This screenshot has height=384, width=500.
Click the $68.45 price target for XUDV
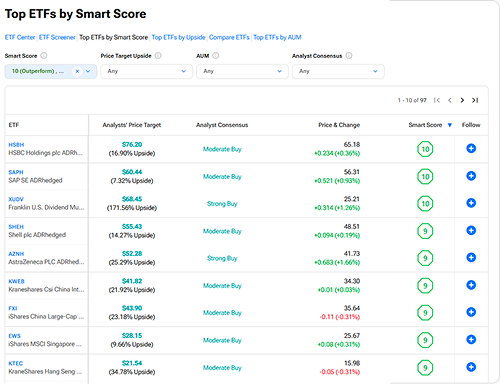coord(132,199)
